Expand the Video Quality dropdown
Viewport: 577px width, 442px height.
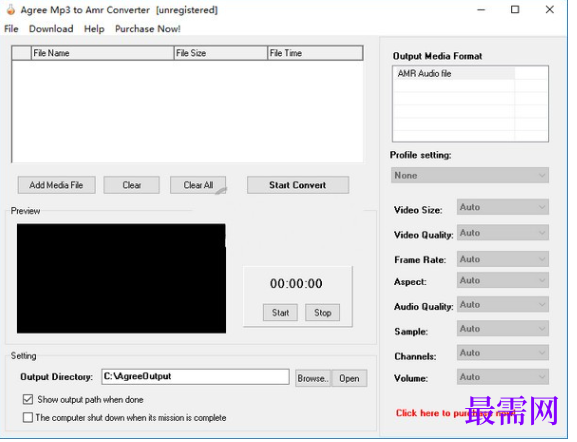[x=503, y=233]
